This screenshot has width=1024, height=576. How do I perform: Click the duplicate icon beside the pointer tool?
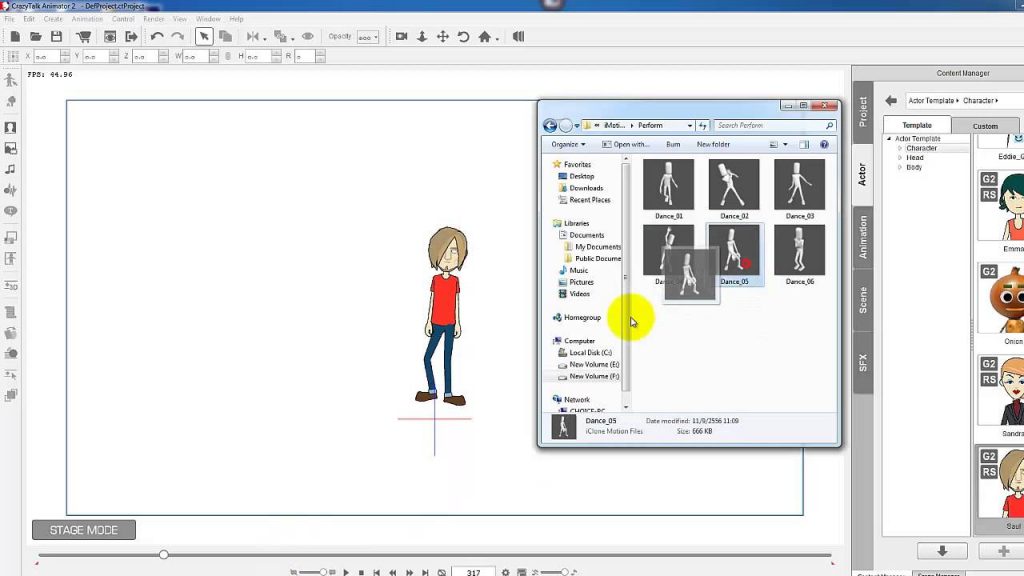tap(225, 37)
